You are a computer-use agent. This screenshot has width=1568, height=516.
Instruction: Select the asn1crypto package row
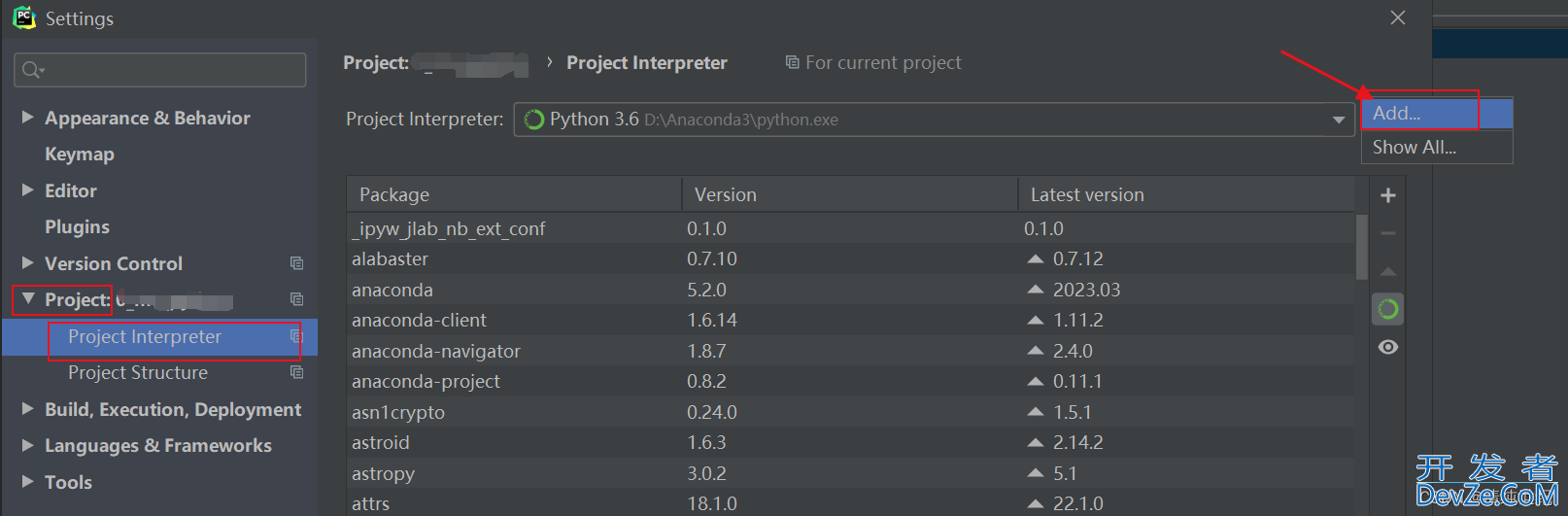click(x=850, y=412)
